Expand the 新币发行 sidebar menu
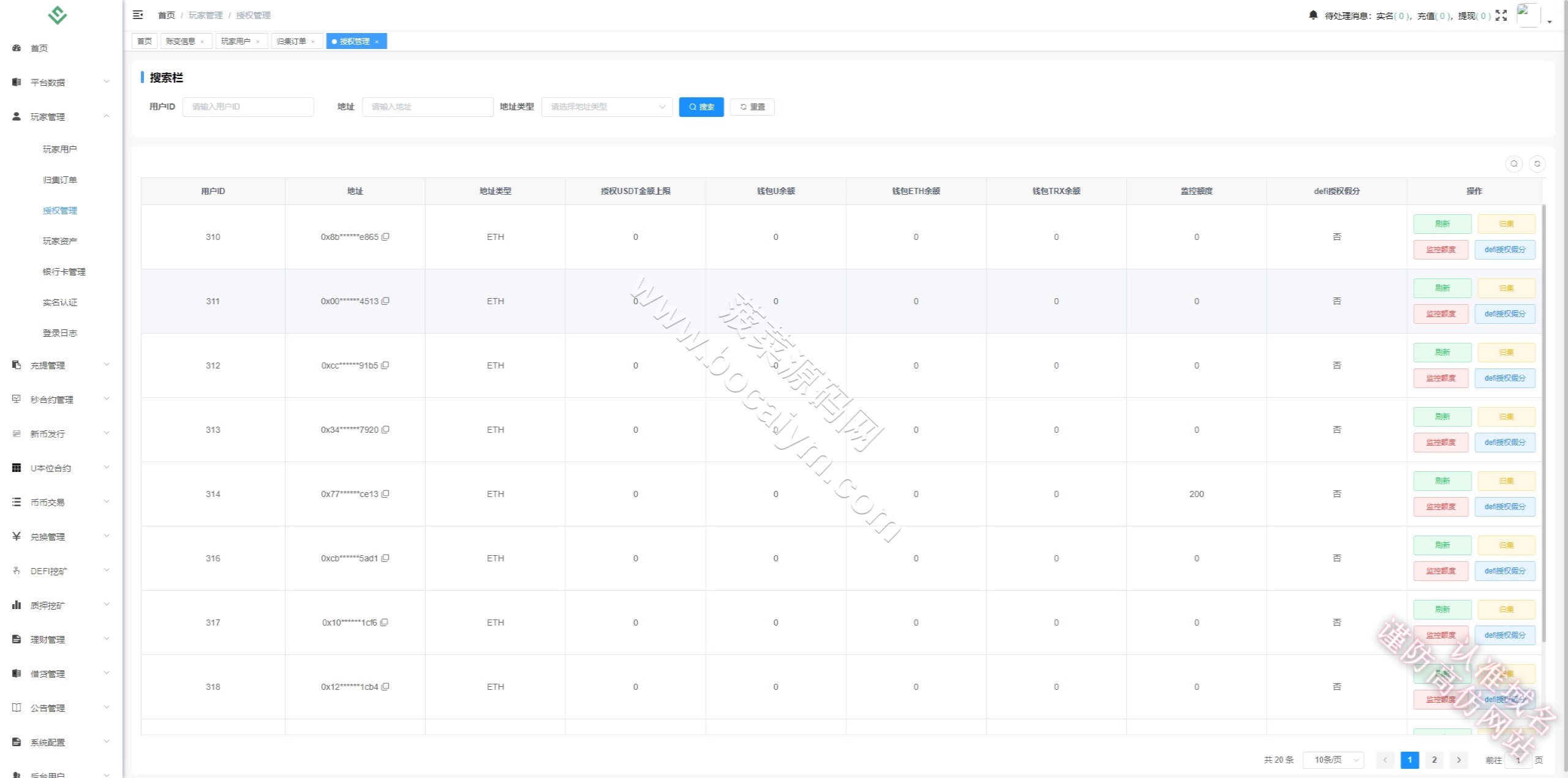 61,433
